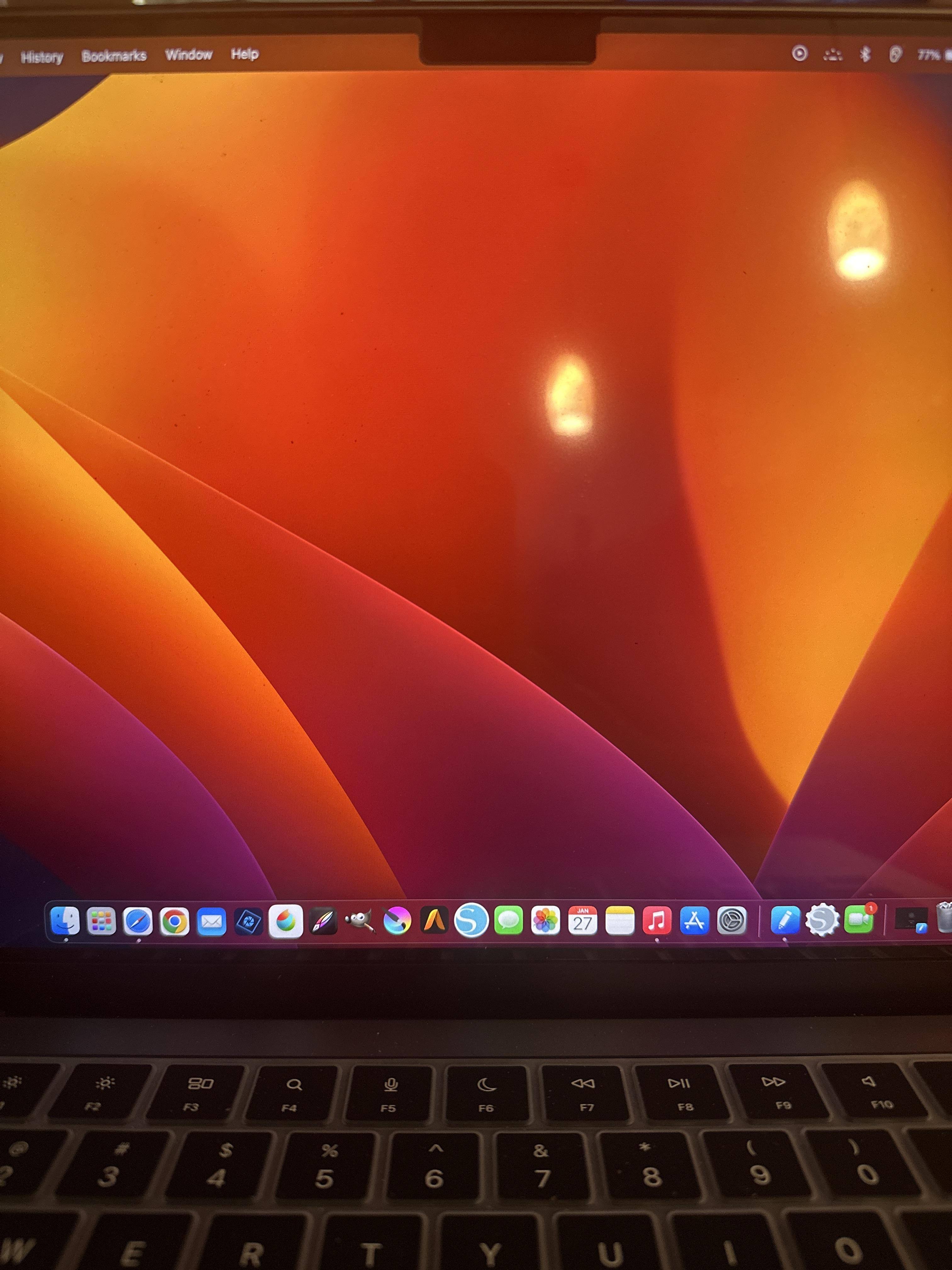Open System Settings gear icon

732,920
